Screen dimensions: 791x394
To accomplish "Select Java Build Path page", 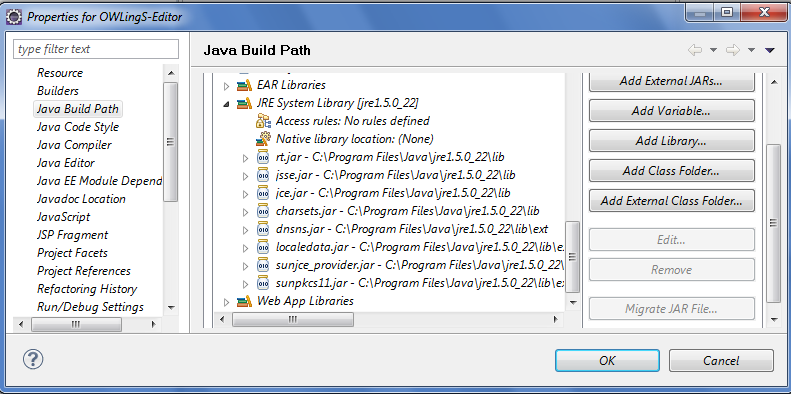I will coord(78,109).
